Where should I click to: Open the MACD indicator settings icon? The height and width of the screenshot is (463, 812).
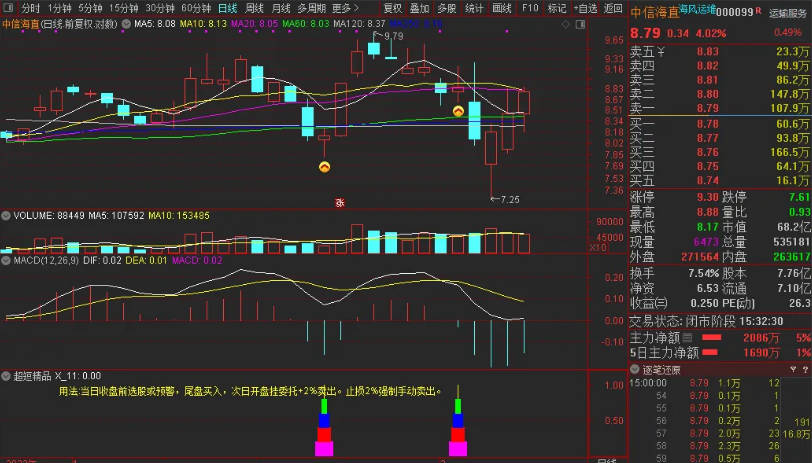[6, 260]
